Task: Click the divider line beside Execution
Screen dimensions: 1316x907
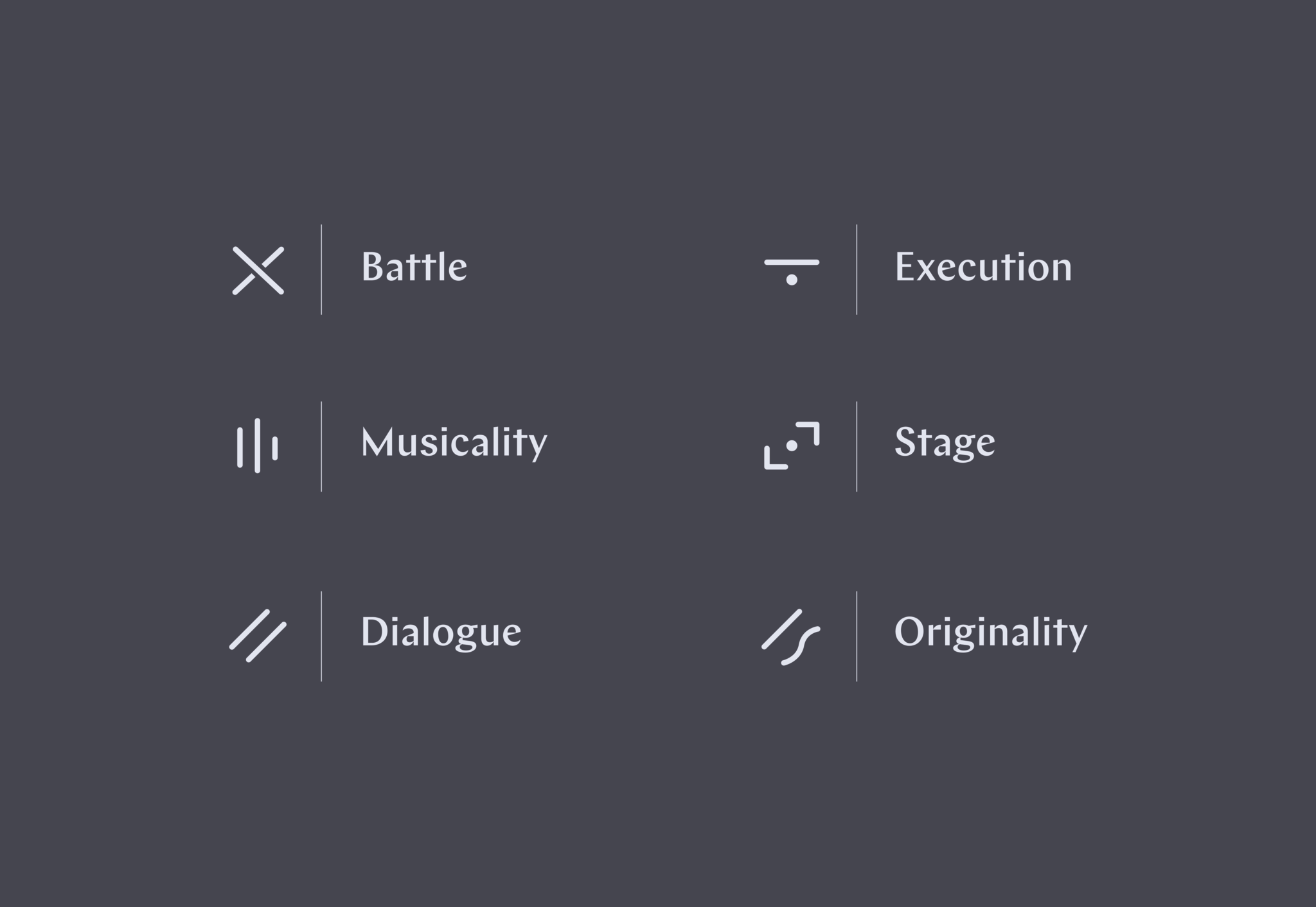Action: (857, 269)
